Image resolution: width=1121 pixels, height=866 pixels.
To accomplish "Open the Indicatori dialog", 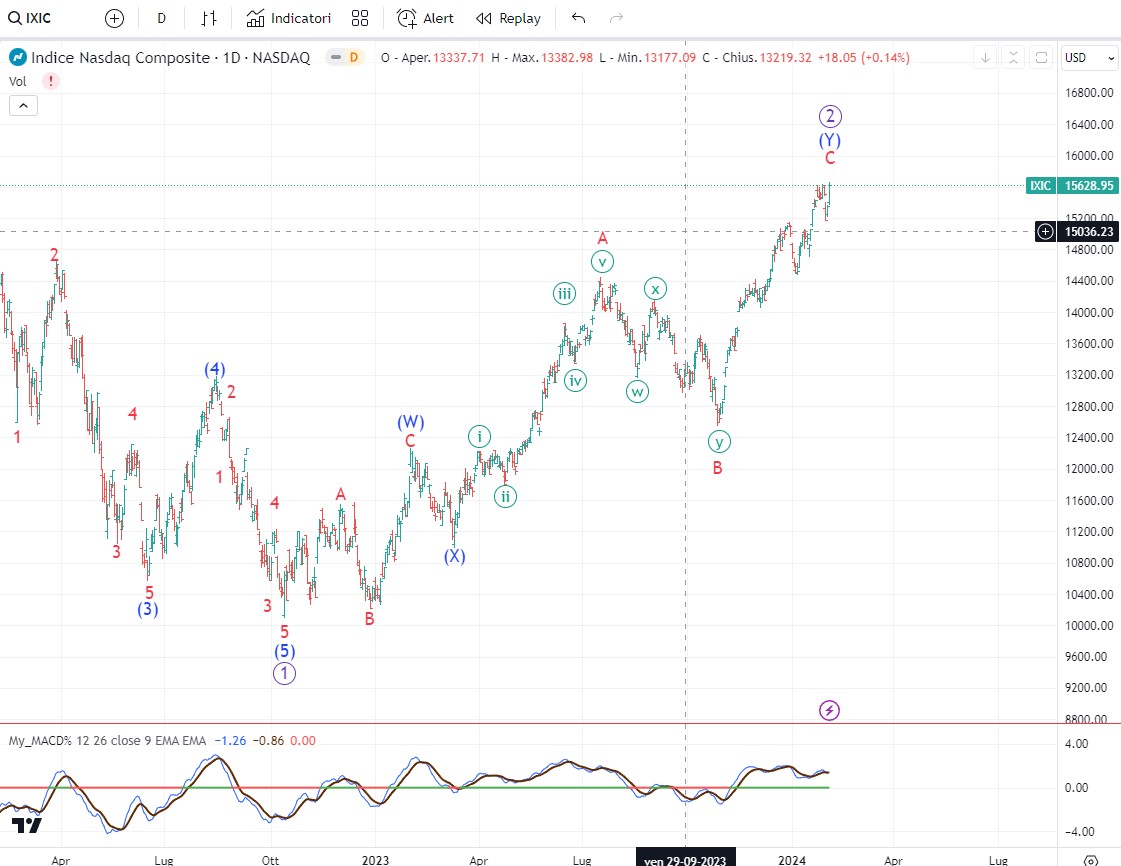I will tap(289, 18).
